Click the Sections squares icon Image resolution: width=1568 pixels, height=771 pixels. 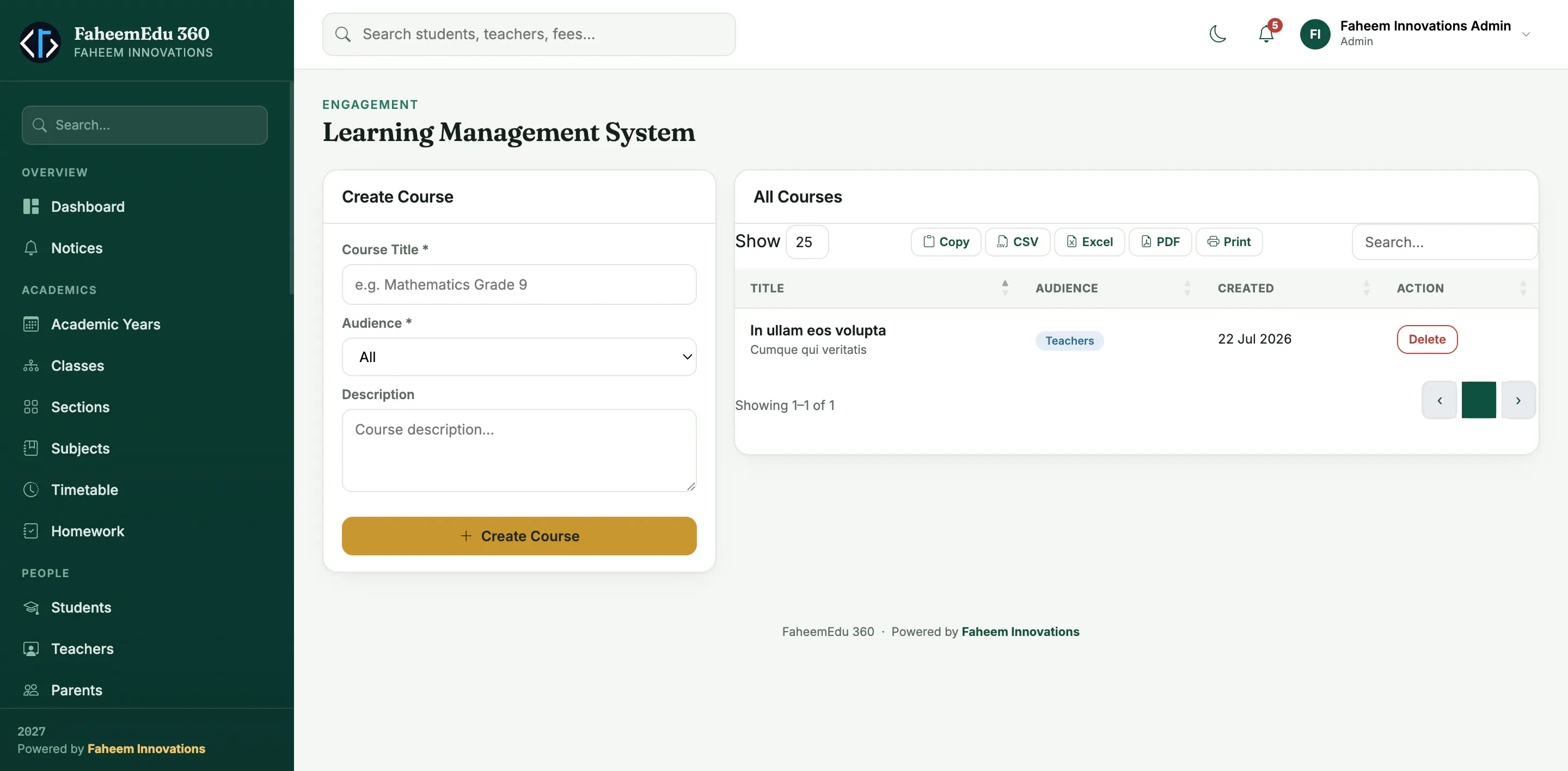pyautogui.click(x=31, y=407)
